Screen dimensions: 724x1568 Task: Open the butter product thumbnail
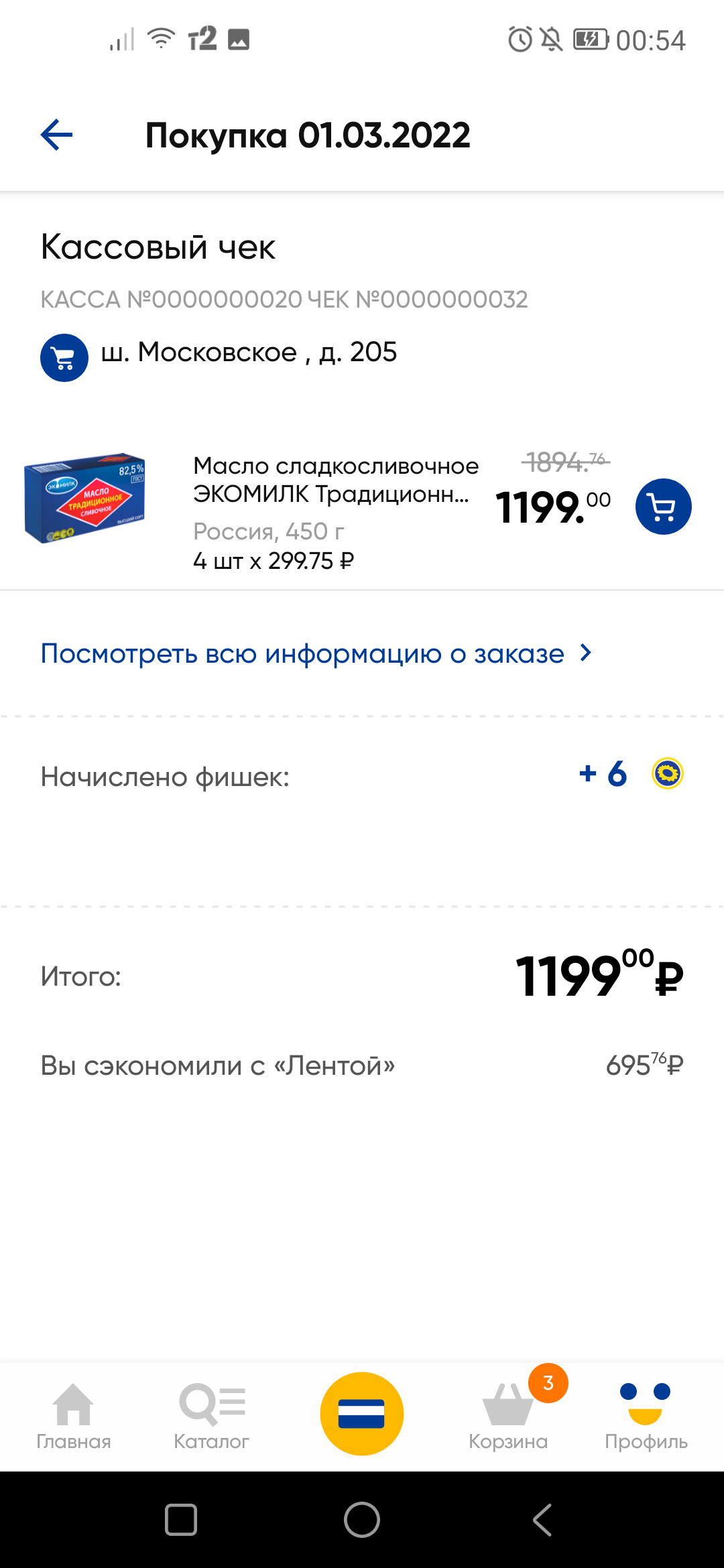click(84, 498)
